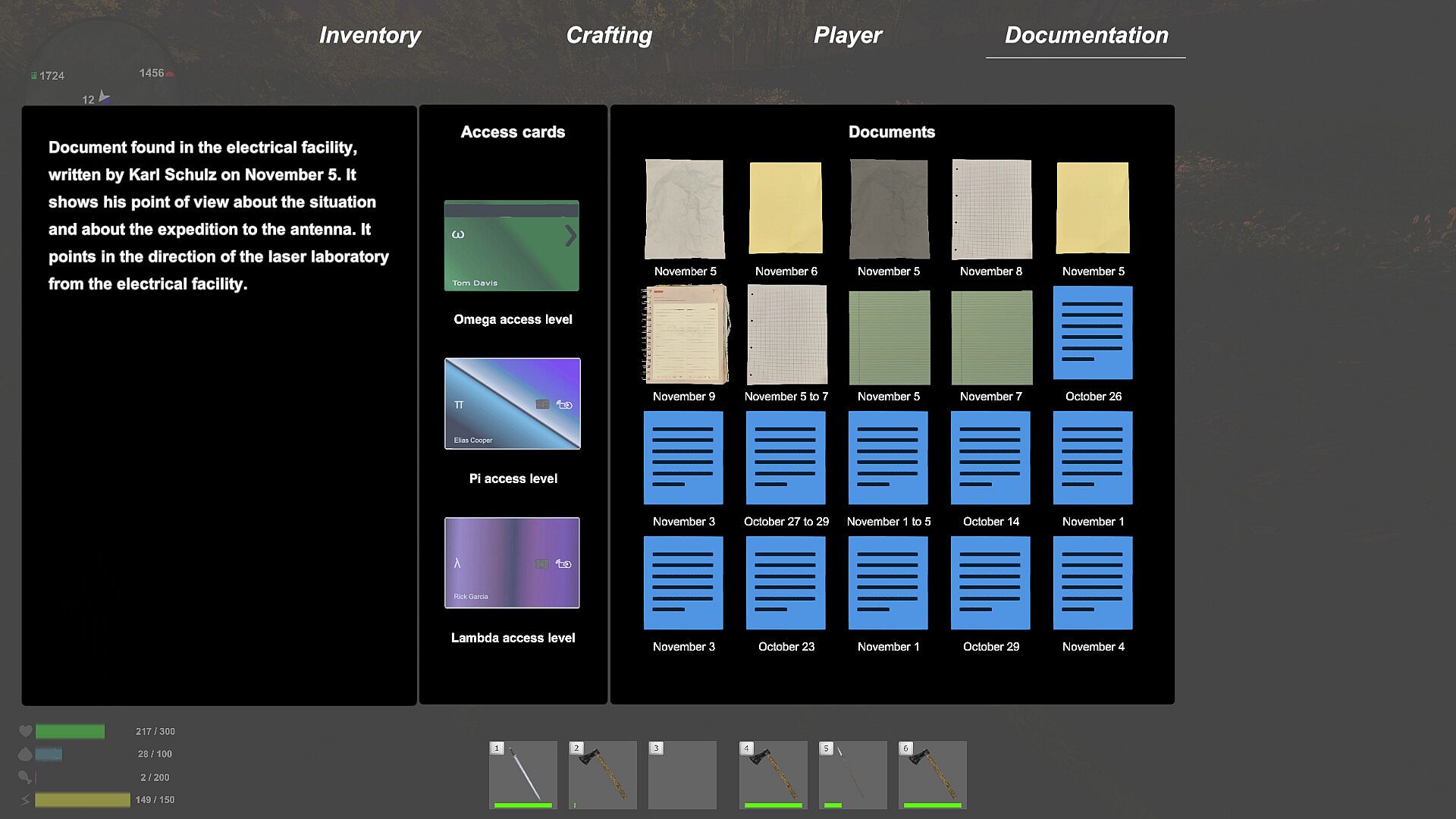Click the green health bar
The height and width of the screenshot is (819, 1456).
coord(70,732)
